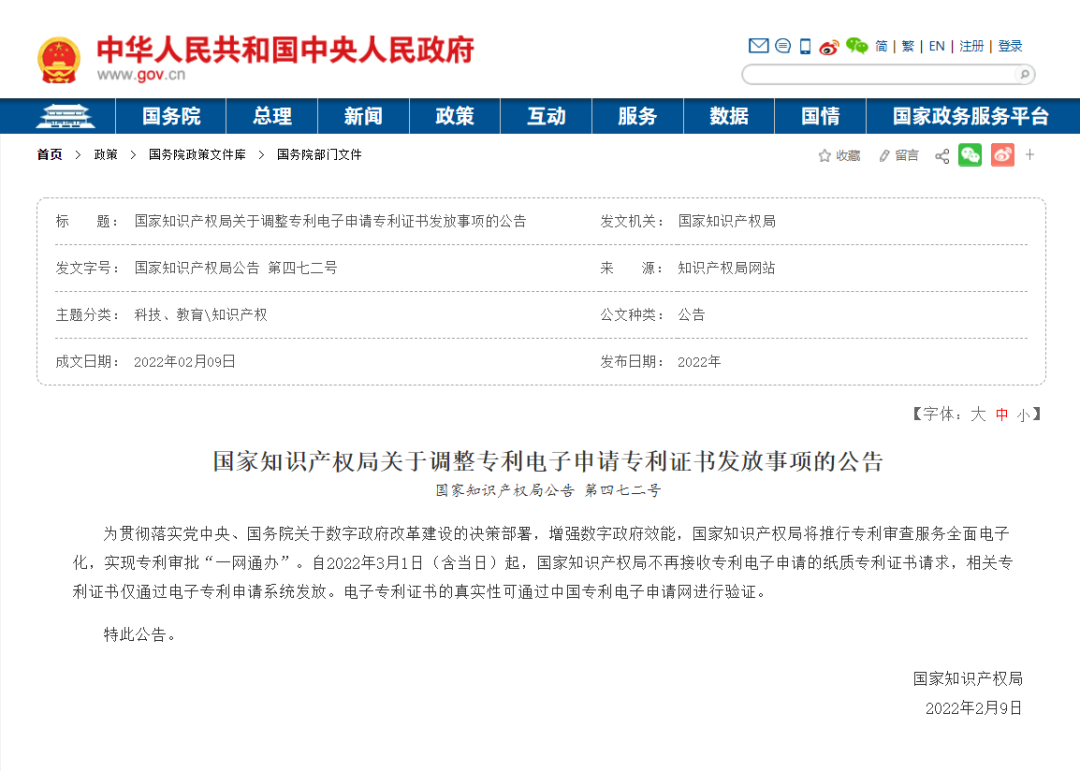Open 国家政务服务平台 menu tab
Image resolution: width=1080 pixels, height=771 pixels.
tap(970, 116)
